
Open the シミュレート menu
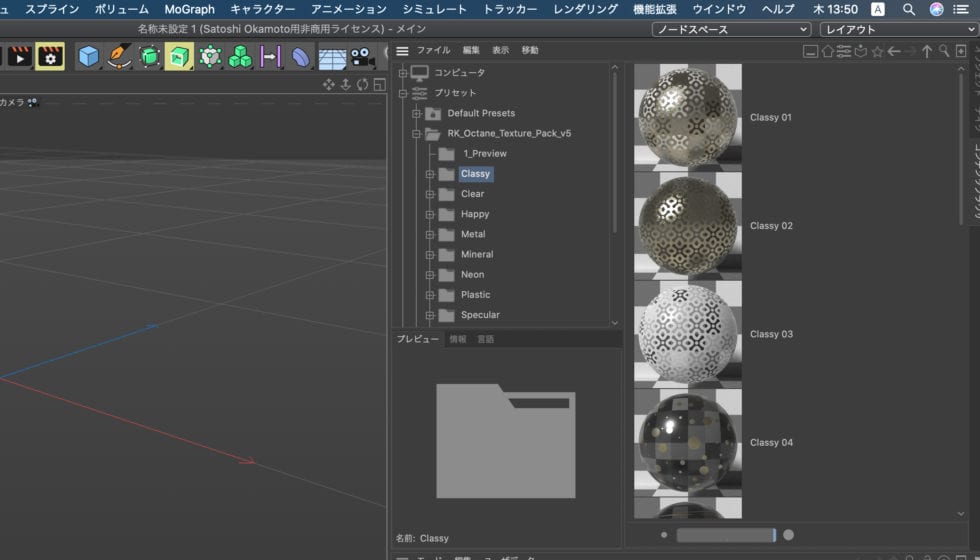pyautogui.click(x=434, y=9)
